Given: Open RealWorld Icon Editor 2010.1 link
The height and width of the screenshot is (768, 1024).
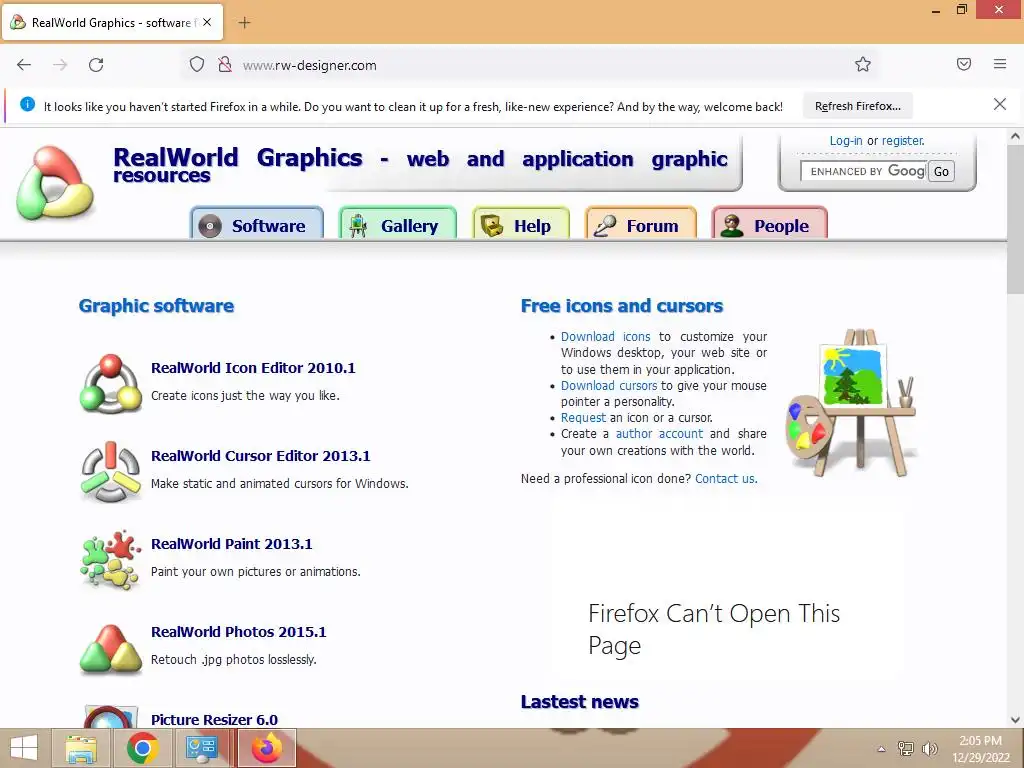Looking at the screenshot, I should pyautogui.click(x=253, y=368).
